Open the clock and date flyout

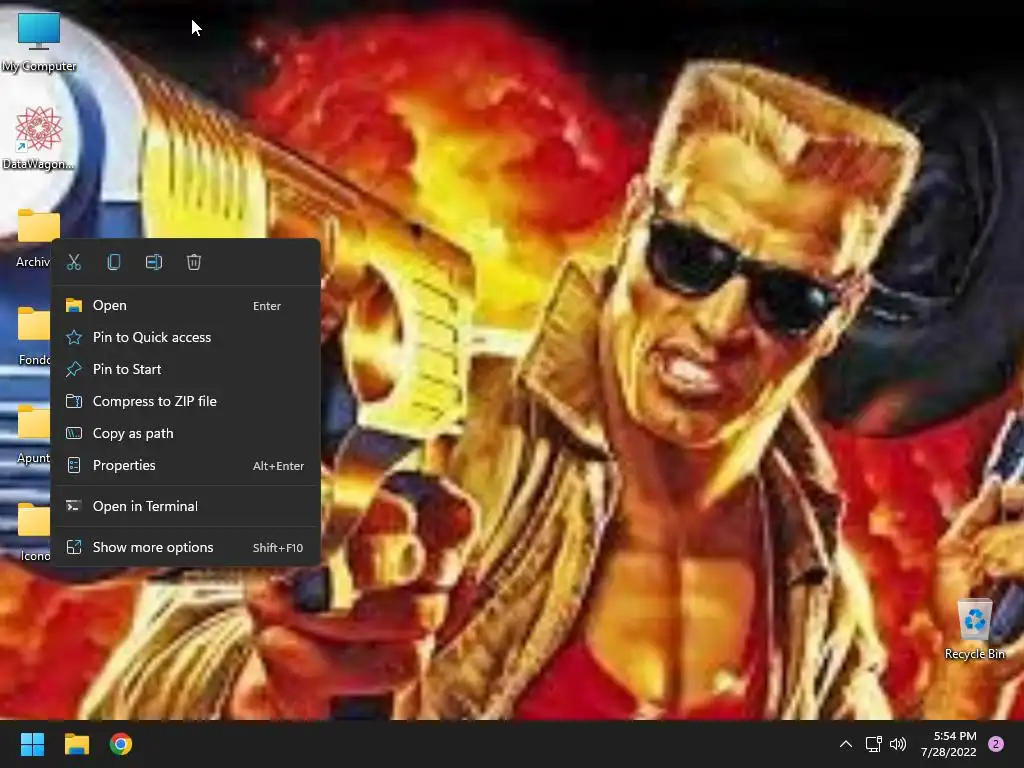(949, 744)
